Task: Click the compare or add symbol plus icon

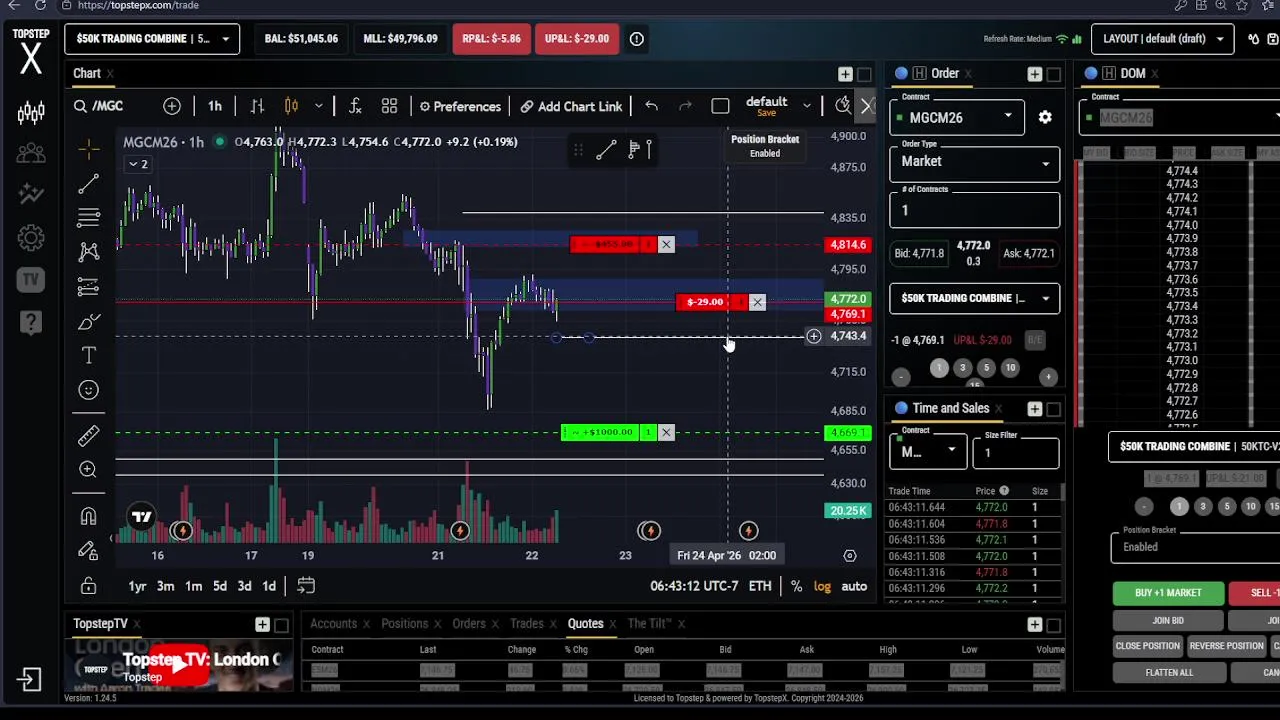Action: coord(172,106)
